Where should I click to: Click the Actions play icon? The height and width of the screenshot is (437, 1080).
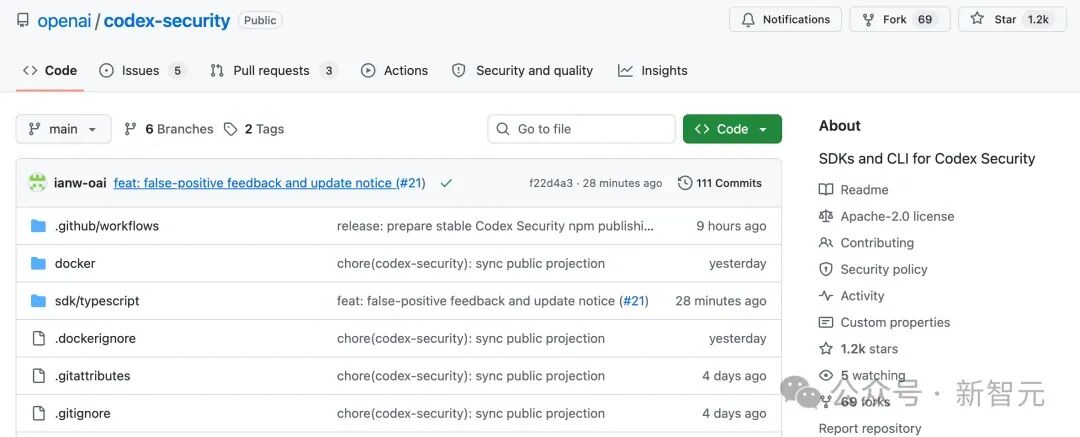click(368, 70)
